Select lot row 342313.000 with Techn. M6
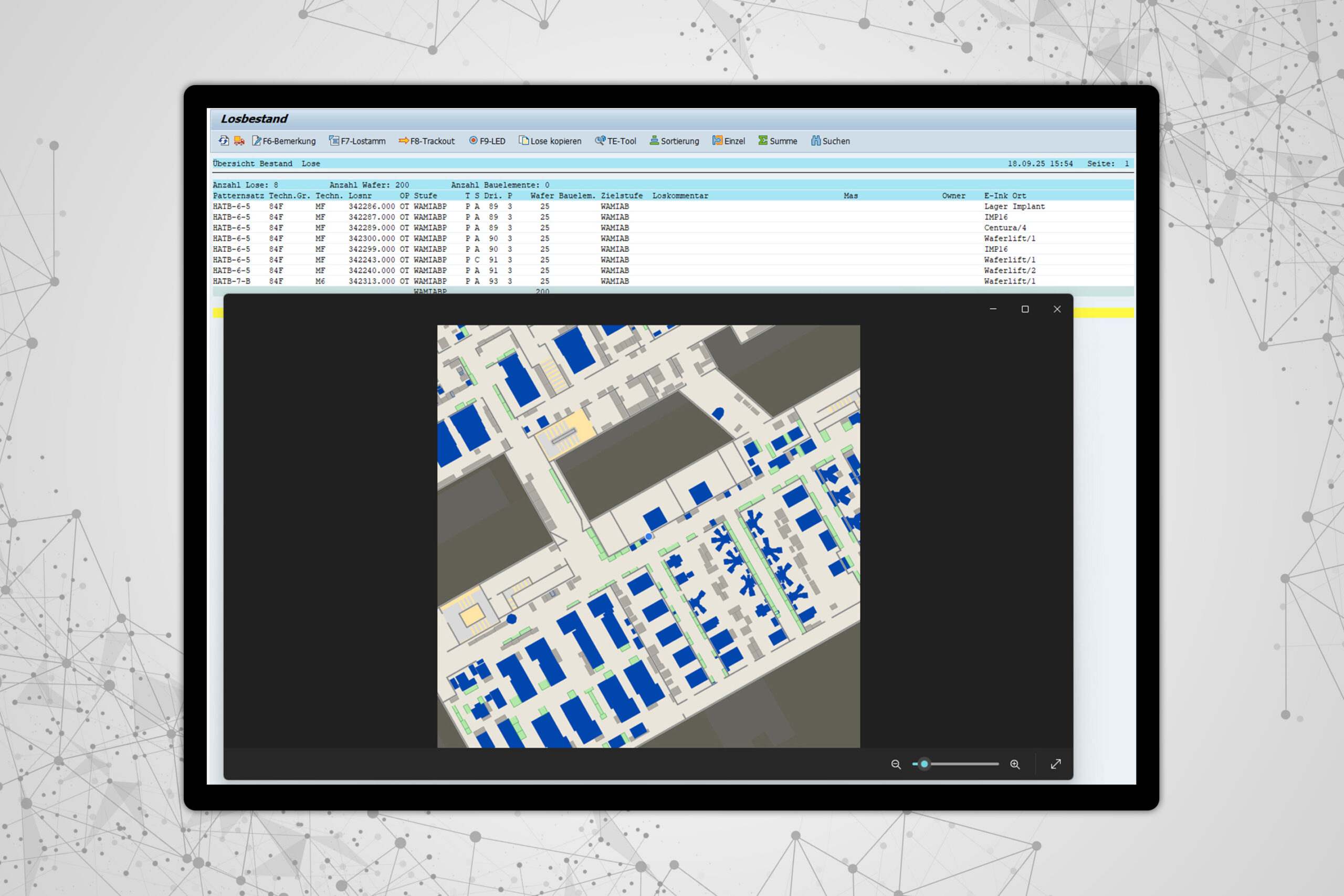Image resolution: width=1344 pixels, height=896 pixels. pos(371,281)
